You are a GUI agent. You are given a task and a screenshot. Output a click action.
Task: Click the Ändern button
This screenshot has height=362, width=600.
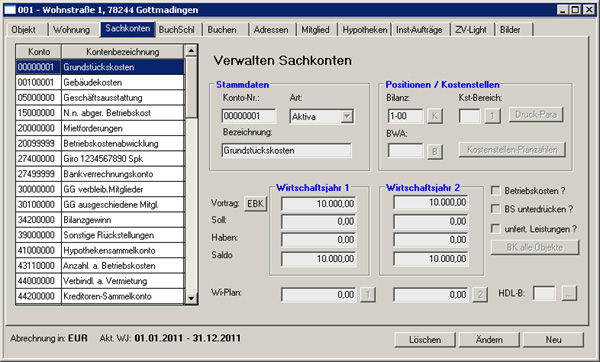coord(489,340)
